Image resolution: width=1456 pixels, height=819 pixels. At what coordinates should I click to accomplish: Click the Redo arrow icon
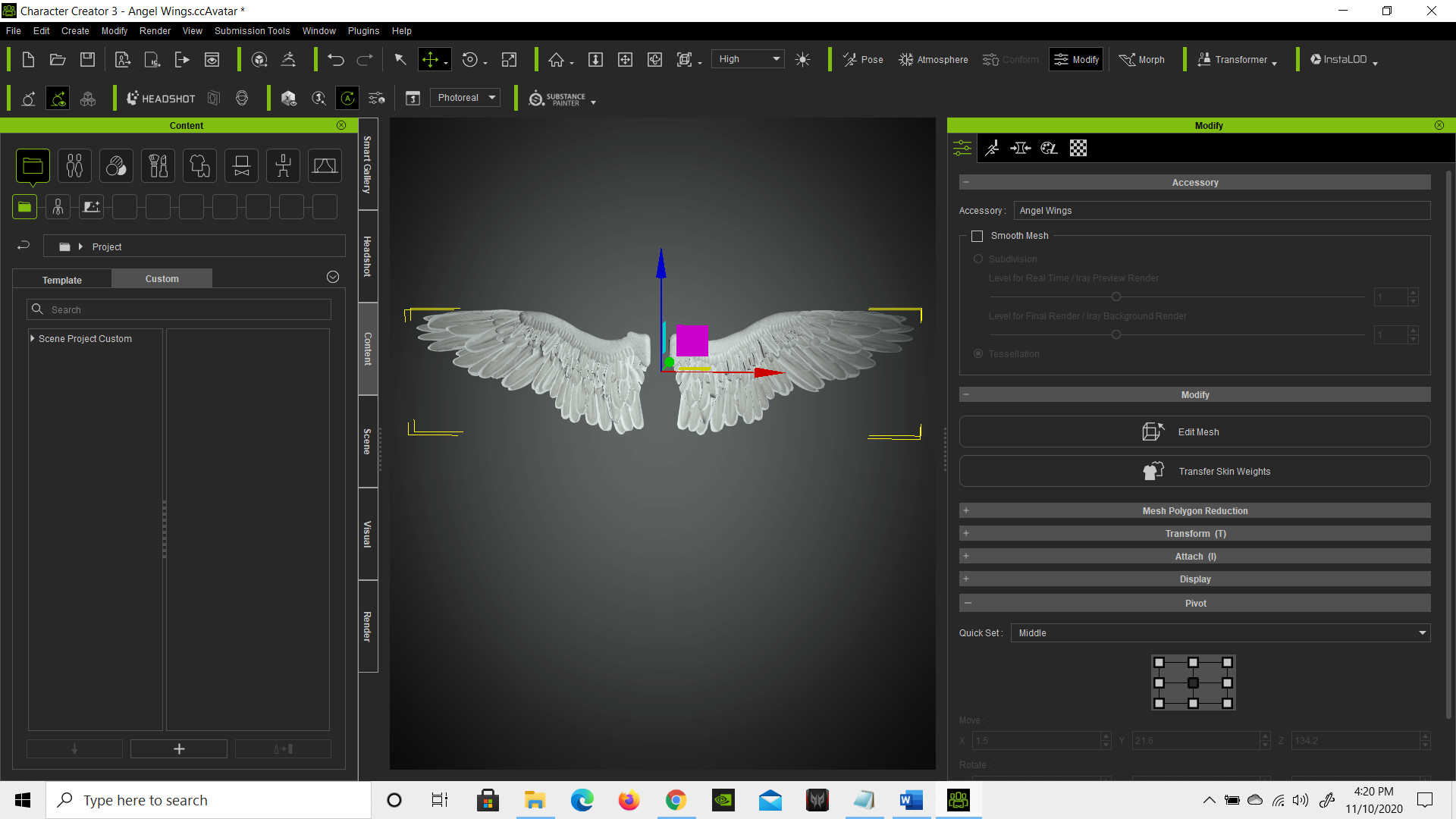coord(365,60)
